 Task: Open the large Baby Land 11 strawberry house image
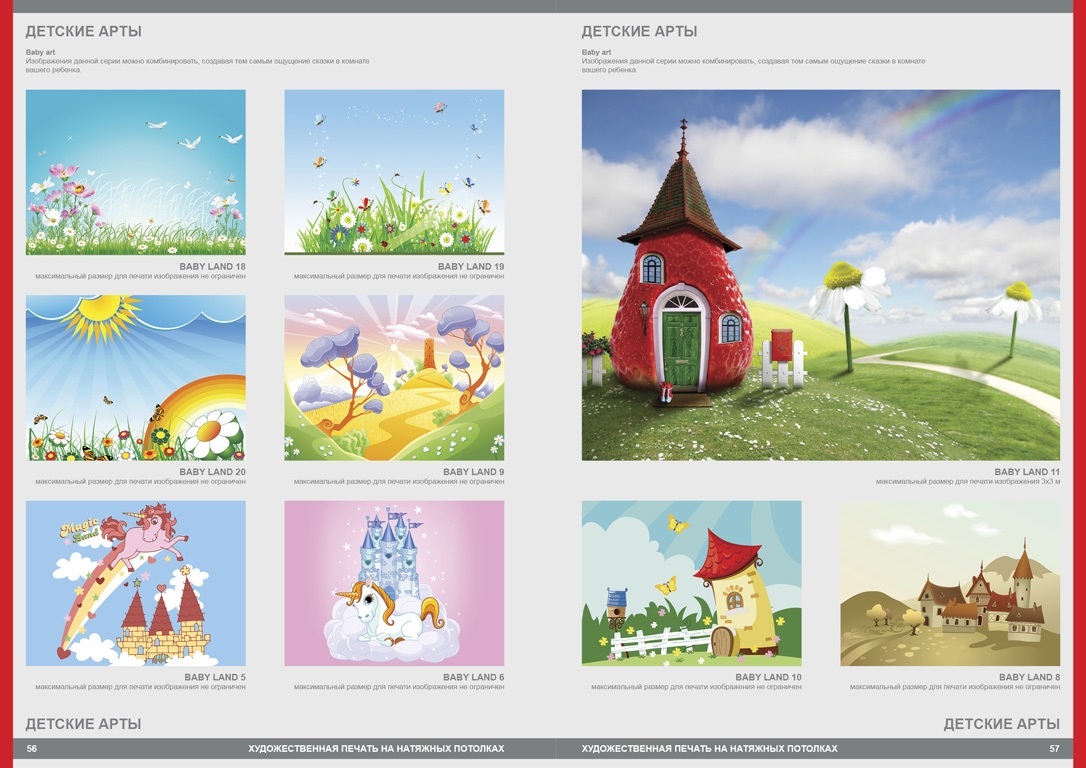(x=820, y=275)
